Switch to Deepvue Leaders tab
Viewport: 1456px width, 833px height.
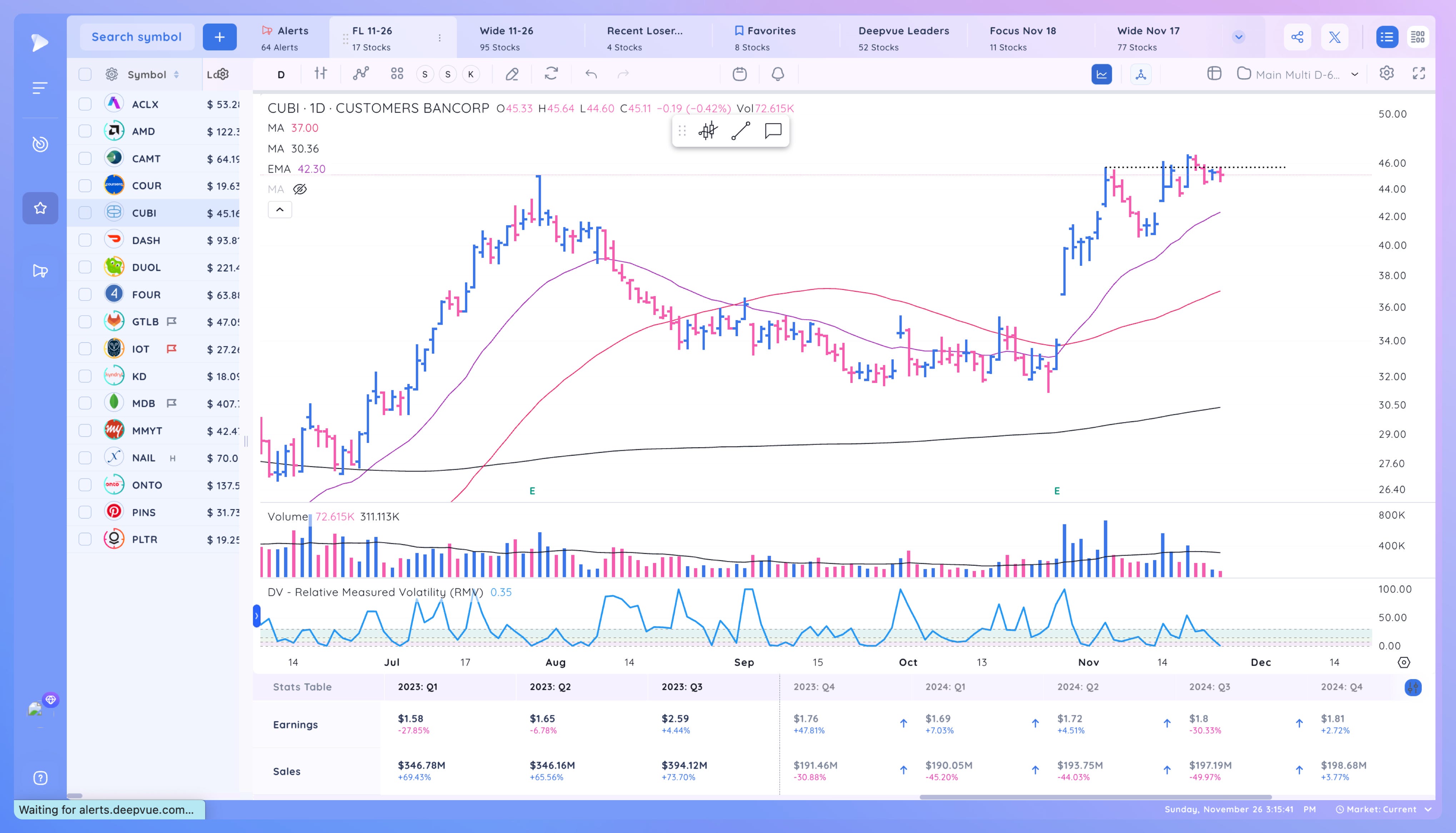point(903,38)
